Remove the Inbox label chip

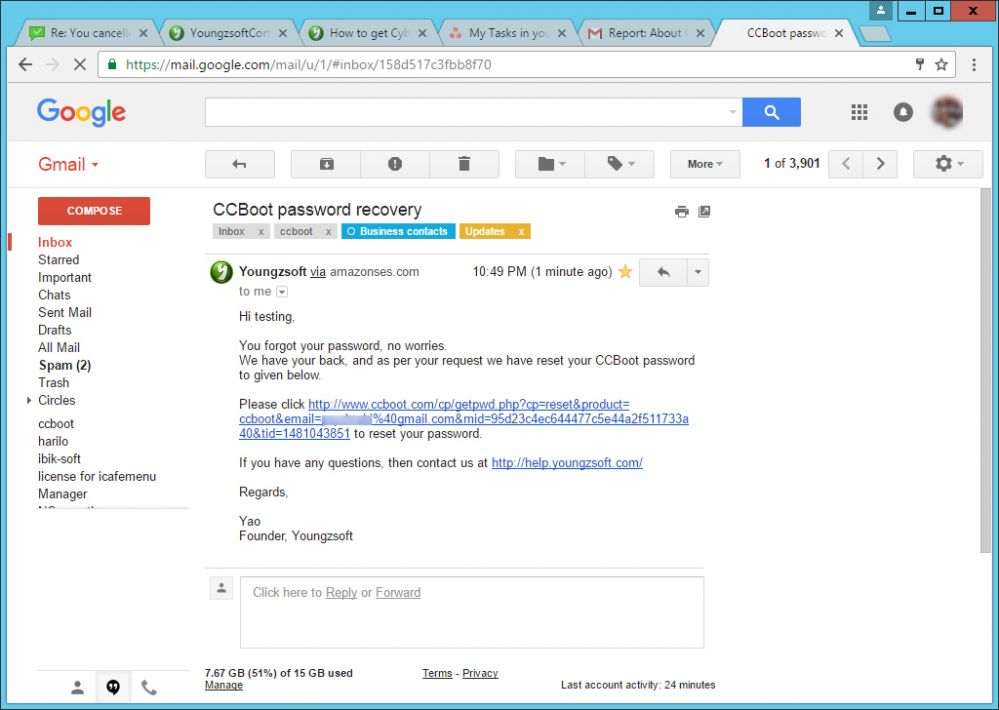[261, 232]
